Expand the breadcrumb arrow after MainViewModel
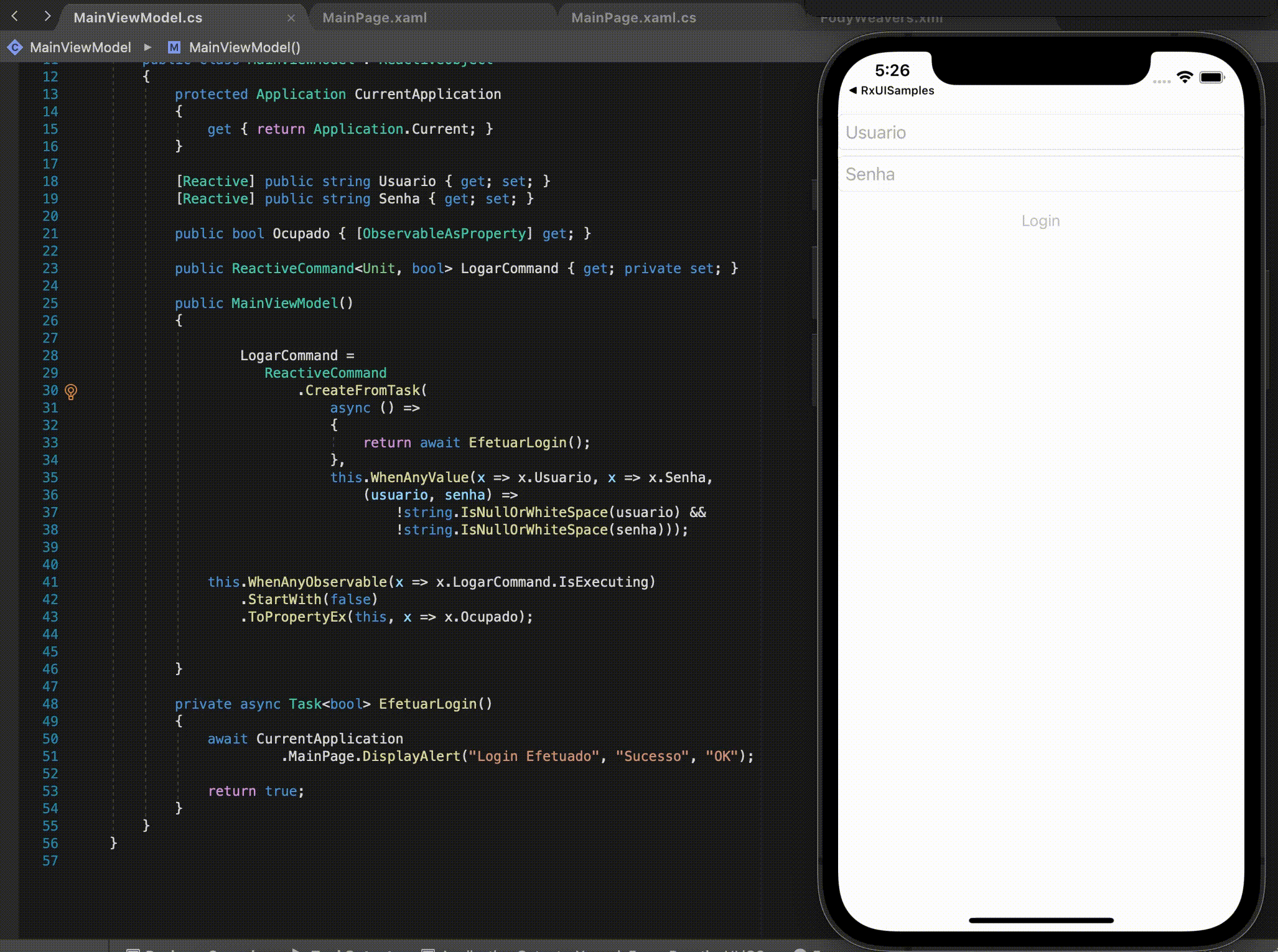Image resolution: width=1278 pixels, height=952 pixels. coord(147,47)
